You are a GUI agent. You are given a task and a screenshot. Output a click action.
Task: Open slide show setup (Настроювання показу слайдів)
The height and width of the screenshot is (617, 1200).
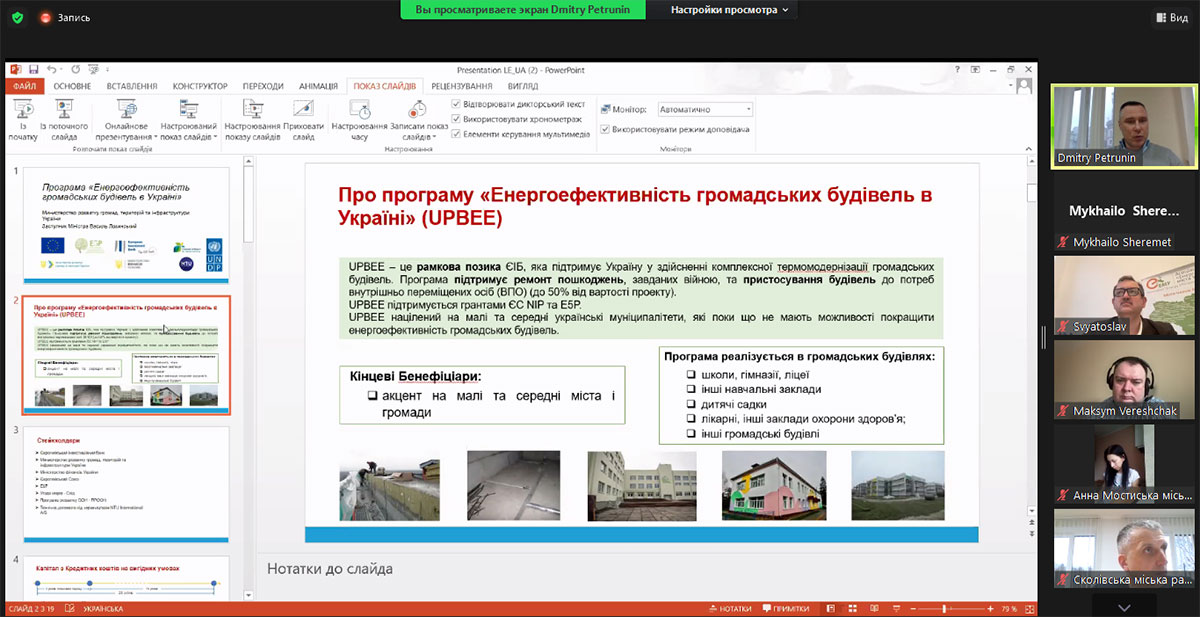tap(252, 119)
